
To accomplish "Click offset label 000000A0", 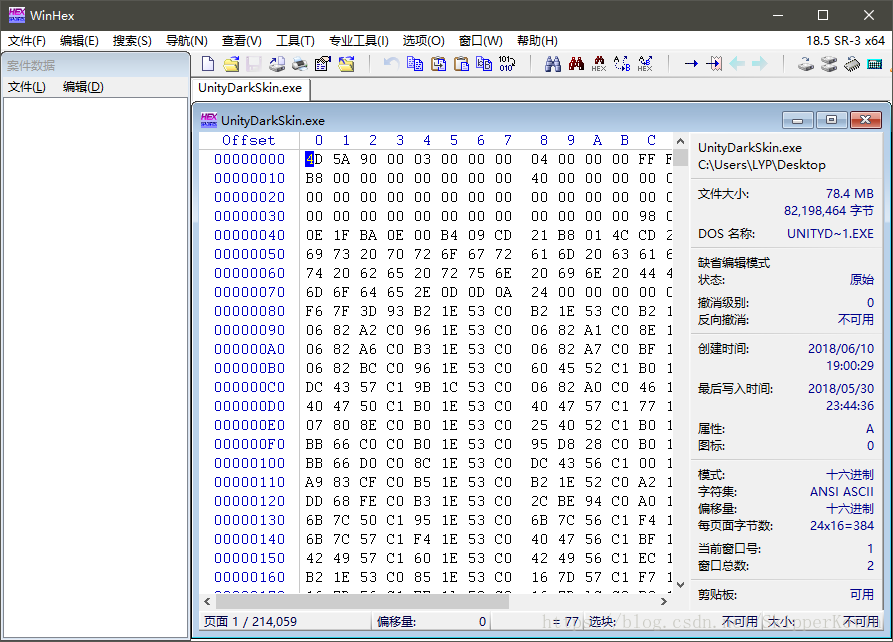I will [249, 349].
